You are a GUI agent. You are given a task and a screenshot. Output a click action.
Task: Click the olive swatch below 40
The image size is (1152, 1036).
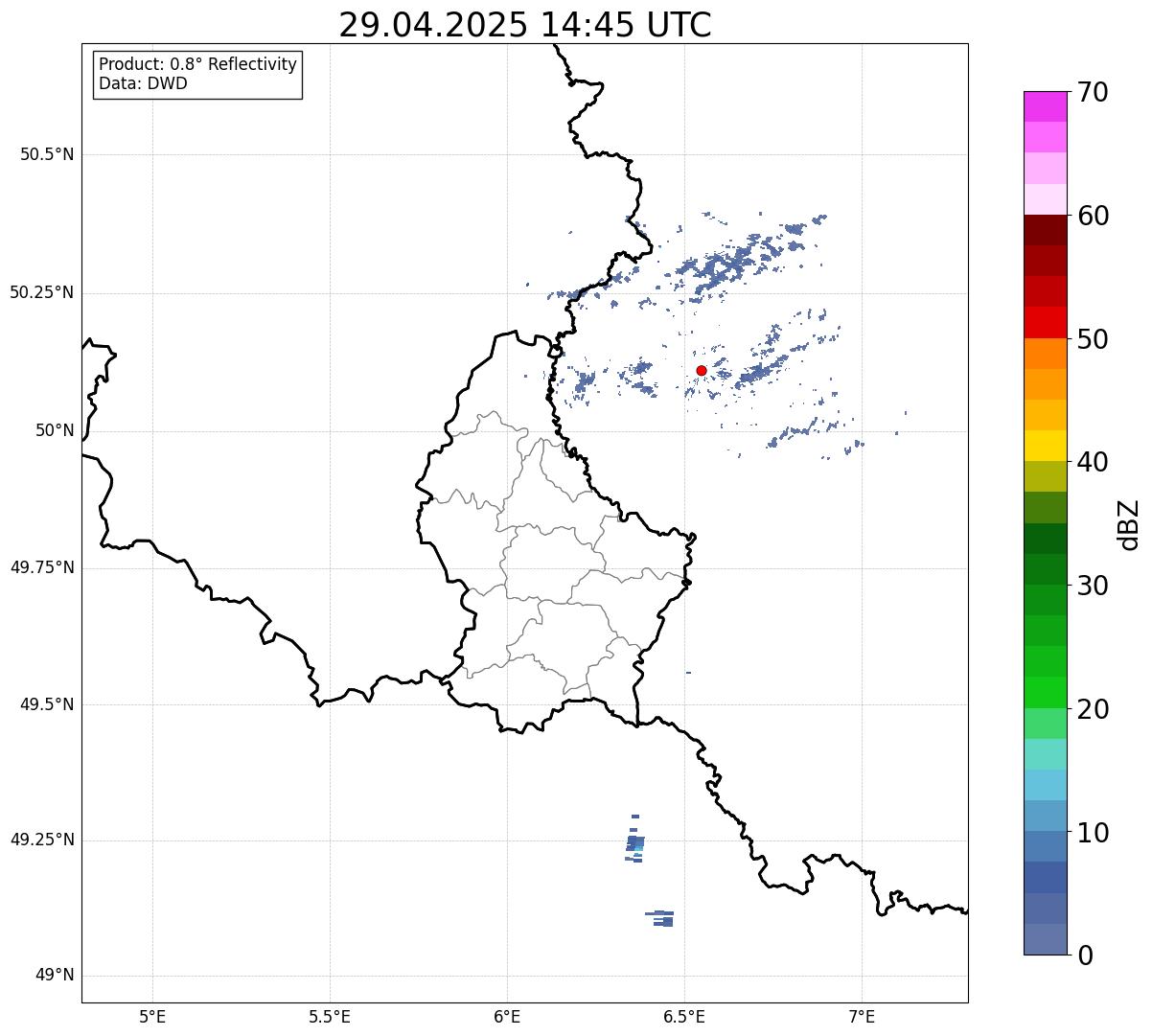pos(1046,476)
